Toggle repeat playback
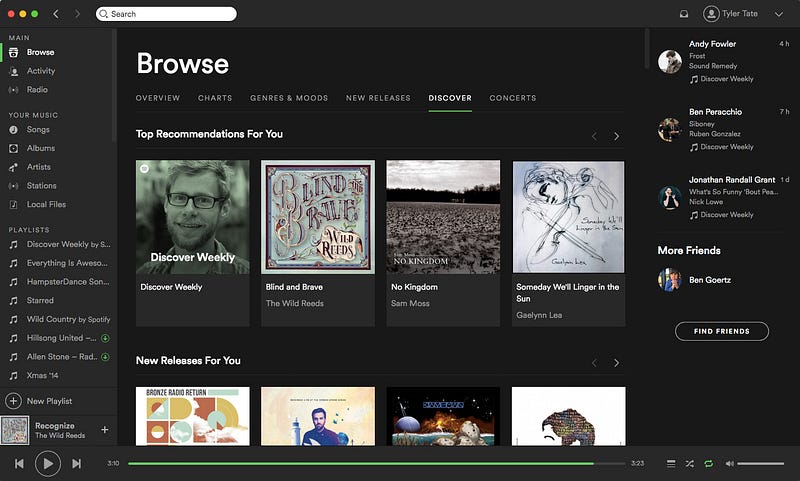This screenshot has height=481, width=800. tap(709, 463)
